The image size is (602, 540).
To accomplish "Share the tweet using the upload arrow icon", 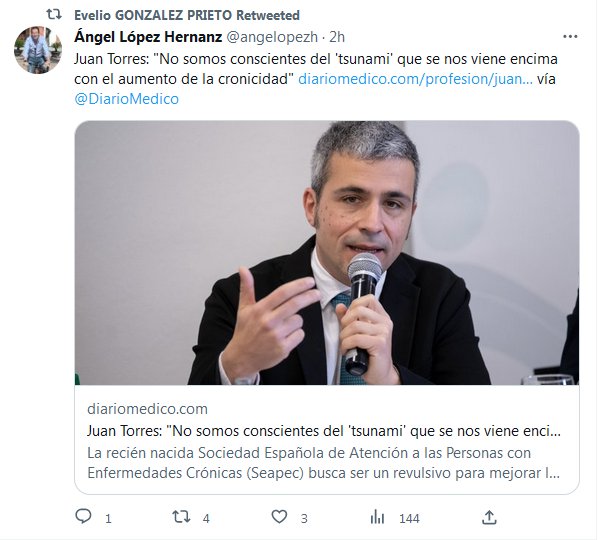I will tap(490, 517).
